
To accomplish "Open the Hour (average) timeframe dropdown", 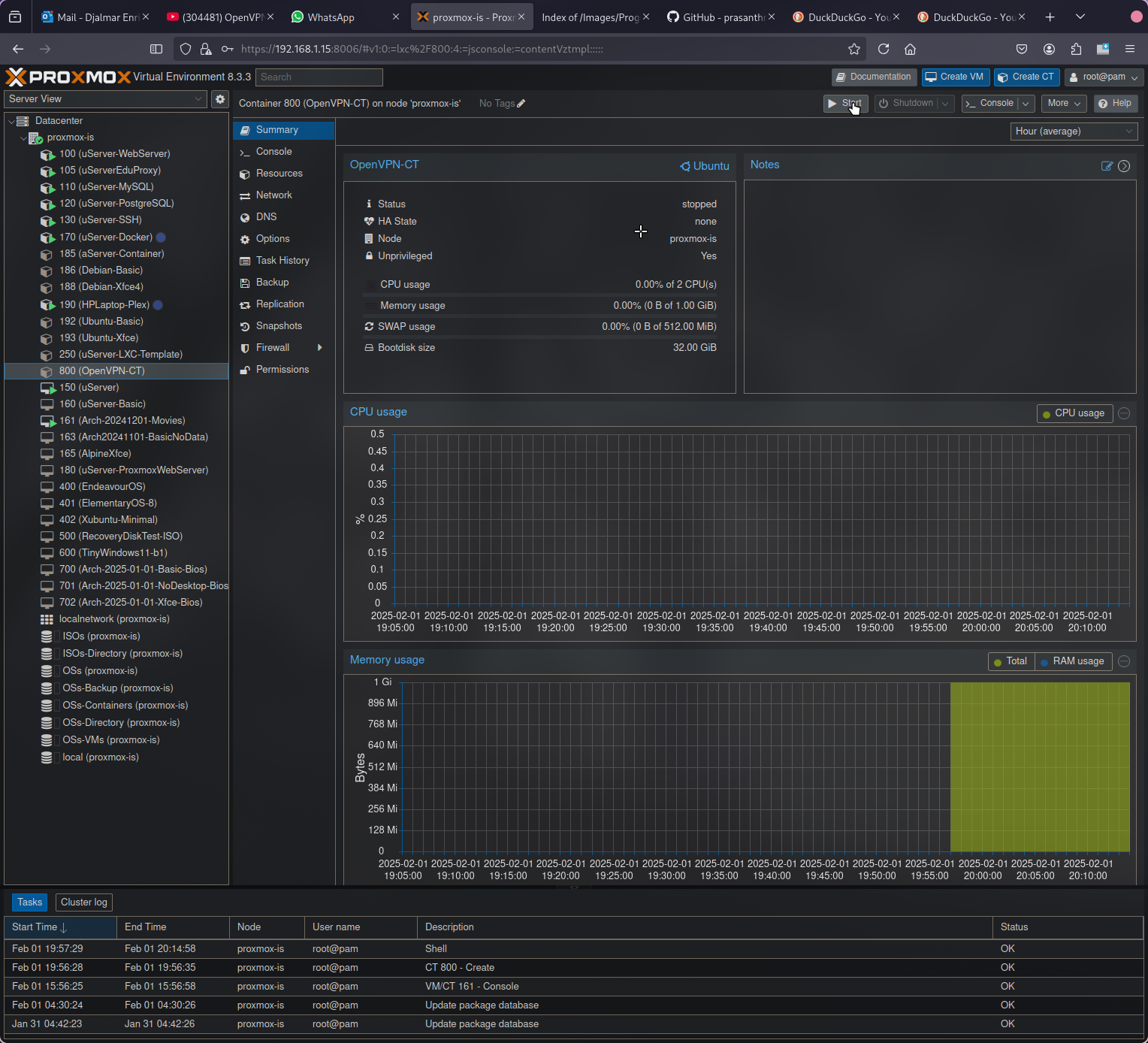I will click(1073, 132).
